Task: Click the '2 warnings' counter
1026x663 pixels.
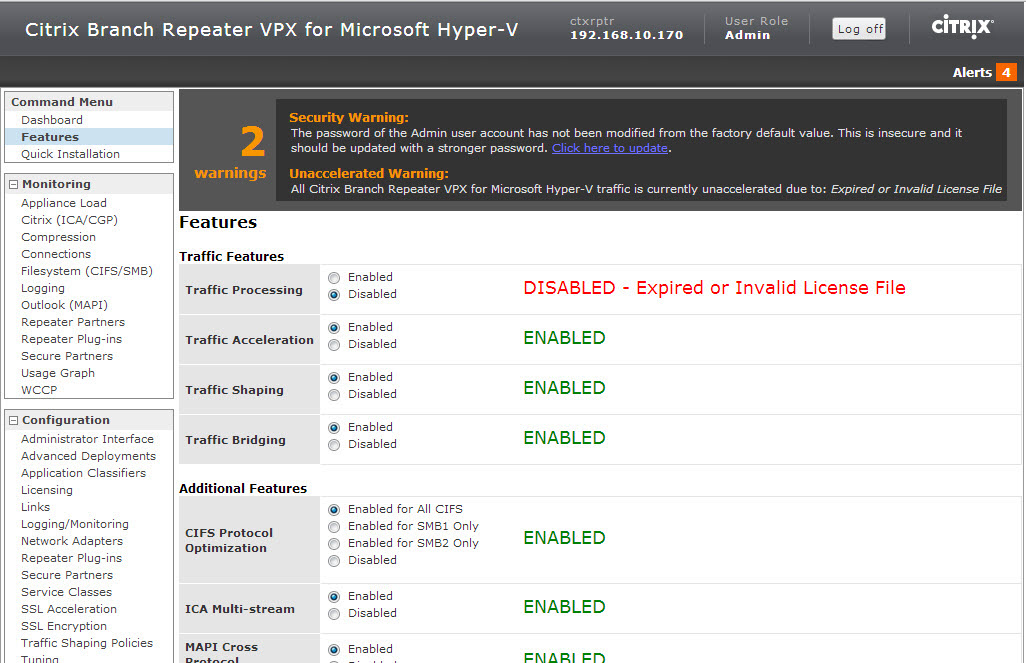Action: [230, 152]
